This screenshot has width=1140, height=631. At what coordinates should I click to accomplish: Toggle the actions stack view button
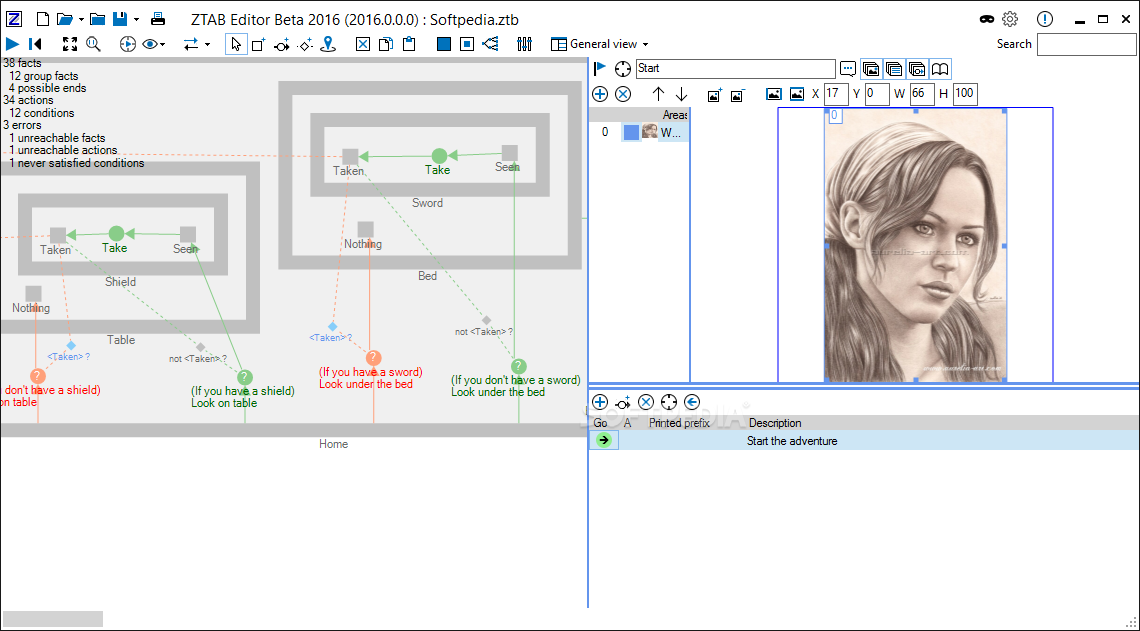click(918, 69)
